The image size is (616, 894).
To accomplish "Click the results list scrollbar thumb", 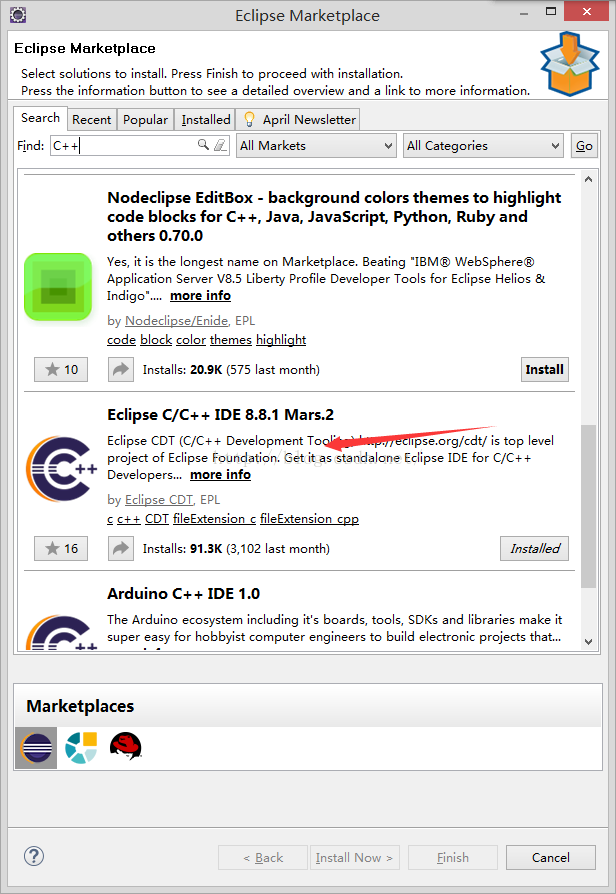I will pyautogui.click(x=589, y=506).
